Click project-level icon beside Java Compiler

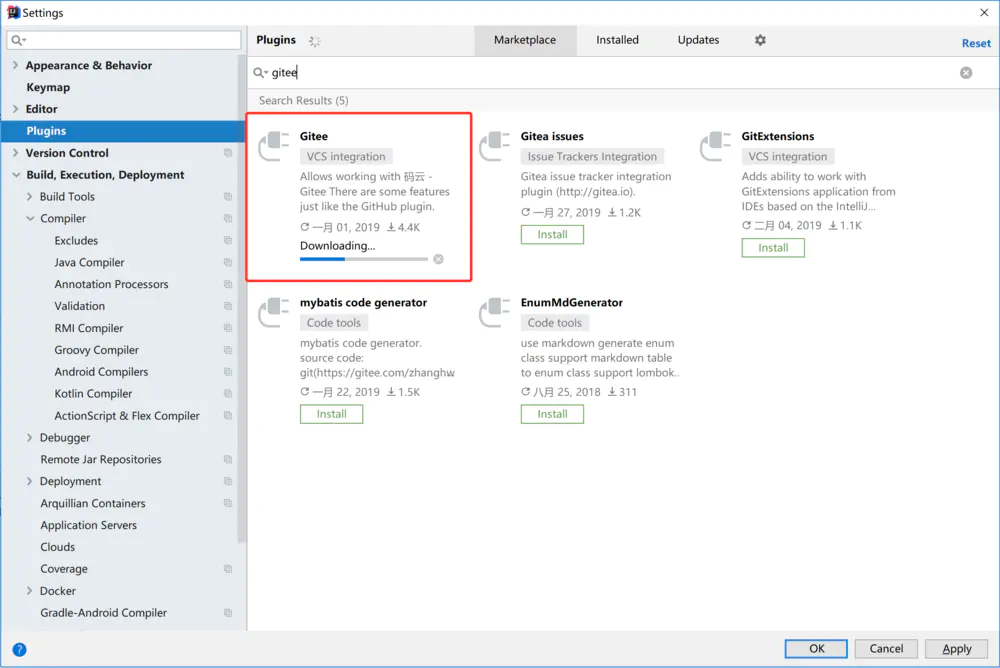click(228, 262)
